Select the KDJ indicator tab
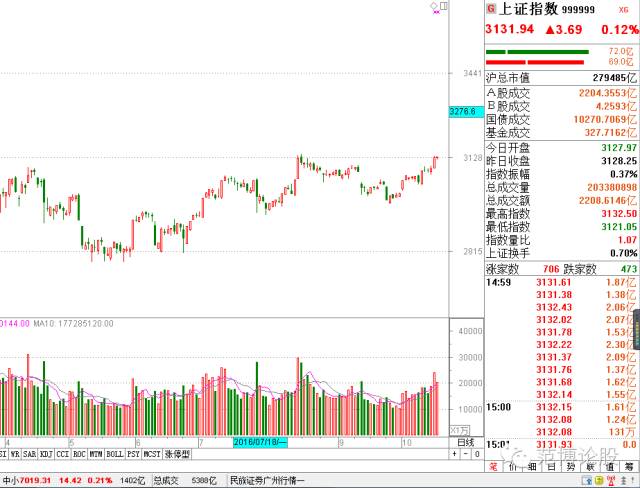 [46, 454]
